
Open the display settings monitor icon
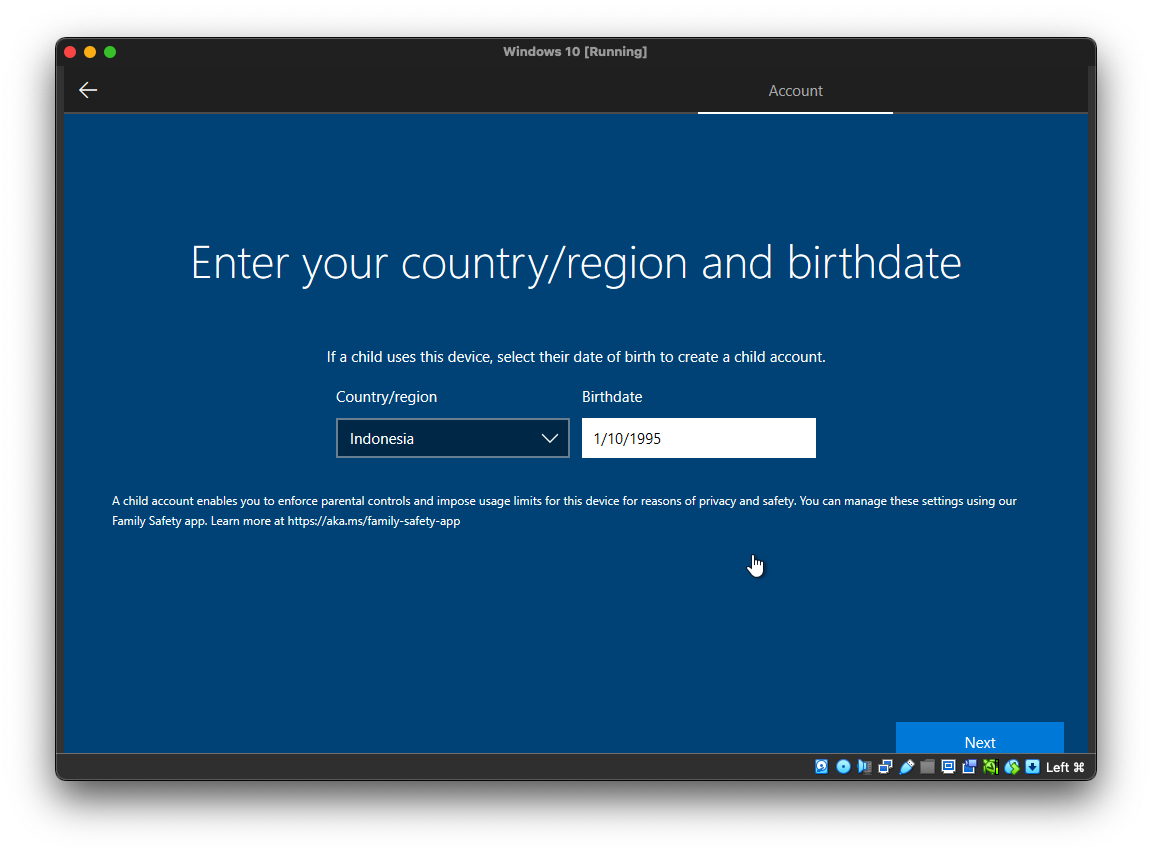[948, 767]
